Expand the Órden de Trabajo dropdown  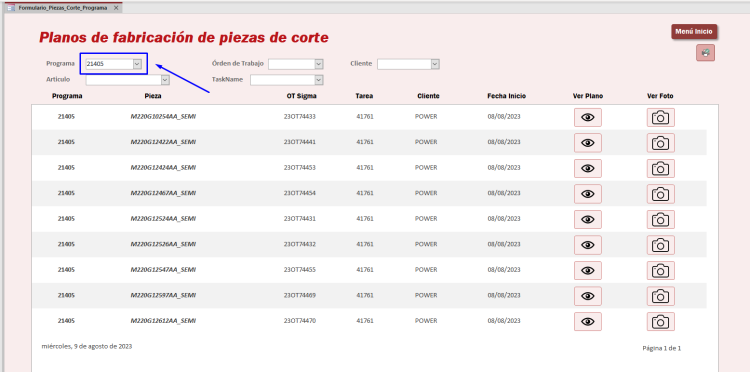(x=319, y=64)
